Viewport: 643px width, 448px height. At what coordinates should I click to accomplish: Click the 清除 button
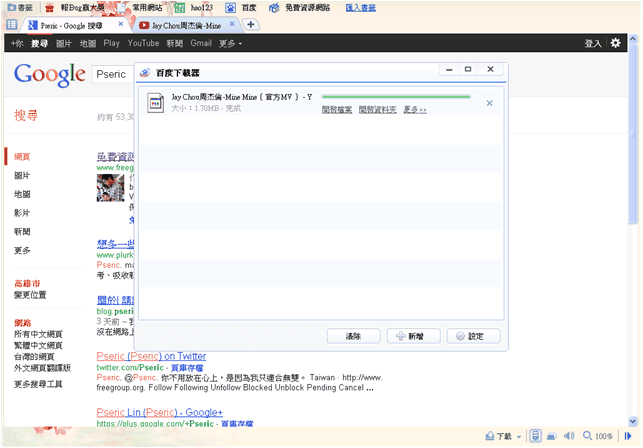353,336
